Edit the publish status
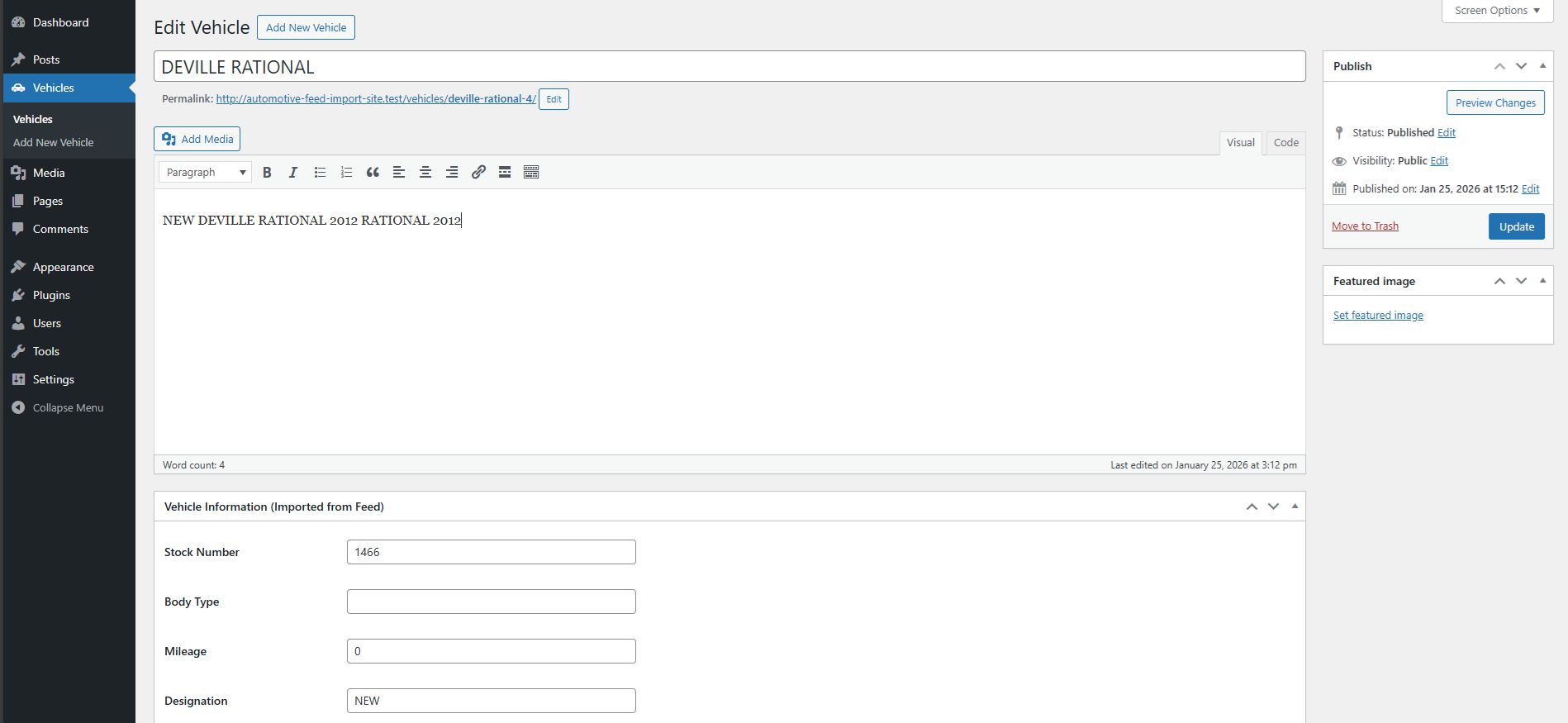Viewport: 1568px width, 723px height. [1447, 132]
